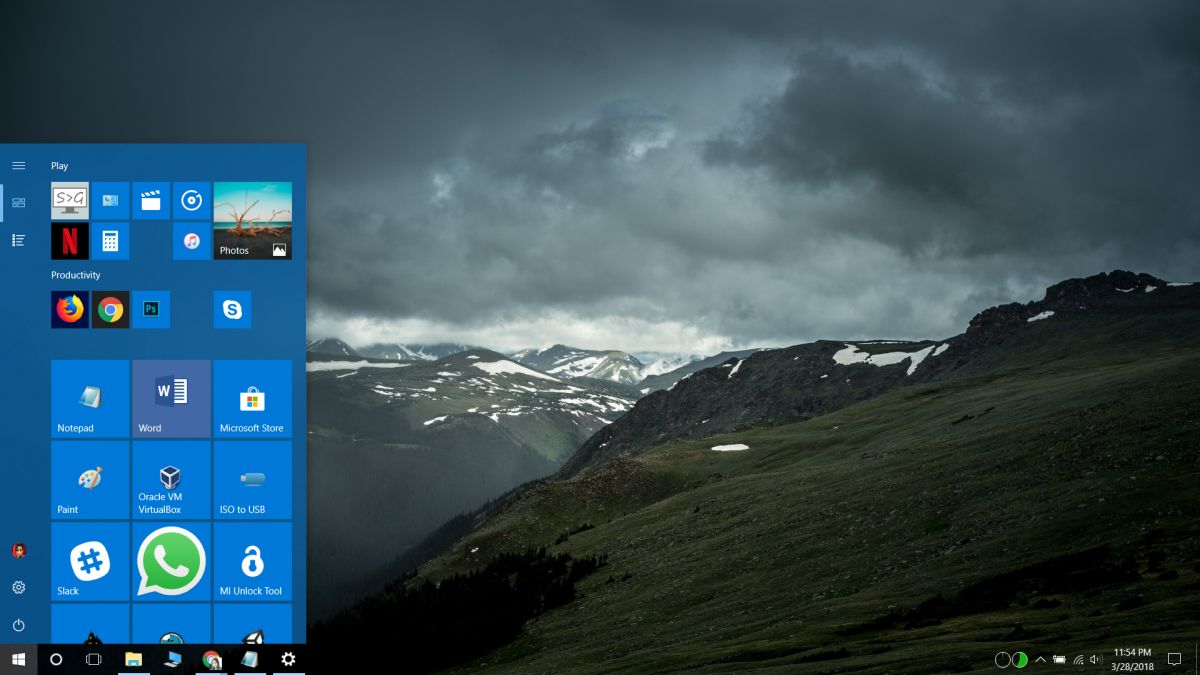Switch to pinned tiles view
This screenshot has width=1200, height=675.
pos(18,202)
